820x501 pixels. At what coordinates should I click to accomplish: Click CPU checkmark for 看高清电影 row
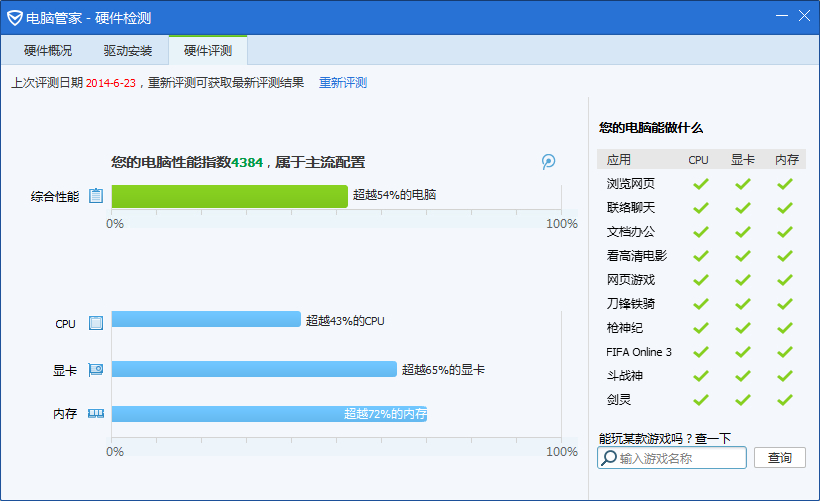pos(701,256)
